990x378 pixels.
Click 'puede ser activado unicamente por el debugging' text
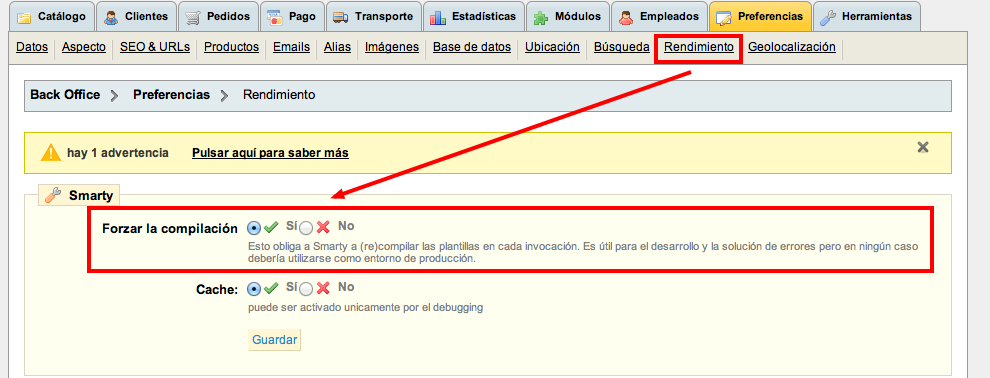point(366,308)
